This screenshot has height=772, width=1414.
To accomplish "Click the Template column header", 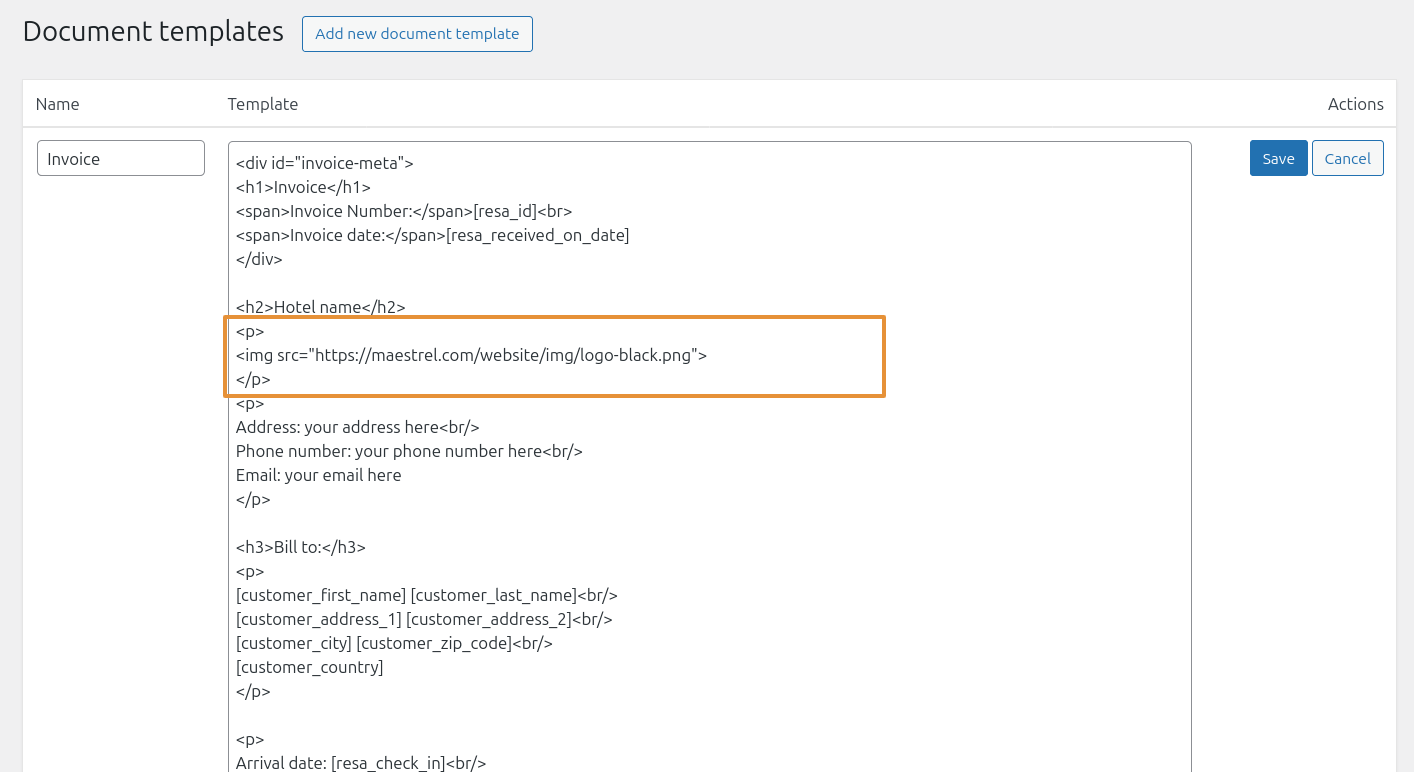I will (263, 104).
